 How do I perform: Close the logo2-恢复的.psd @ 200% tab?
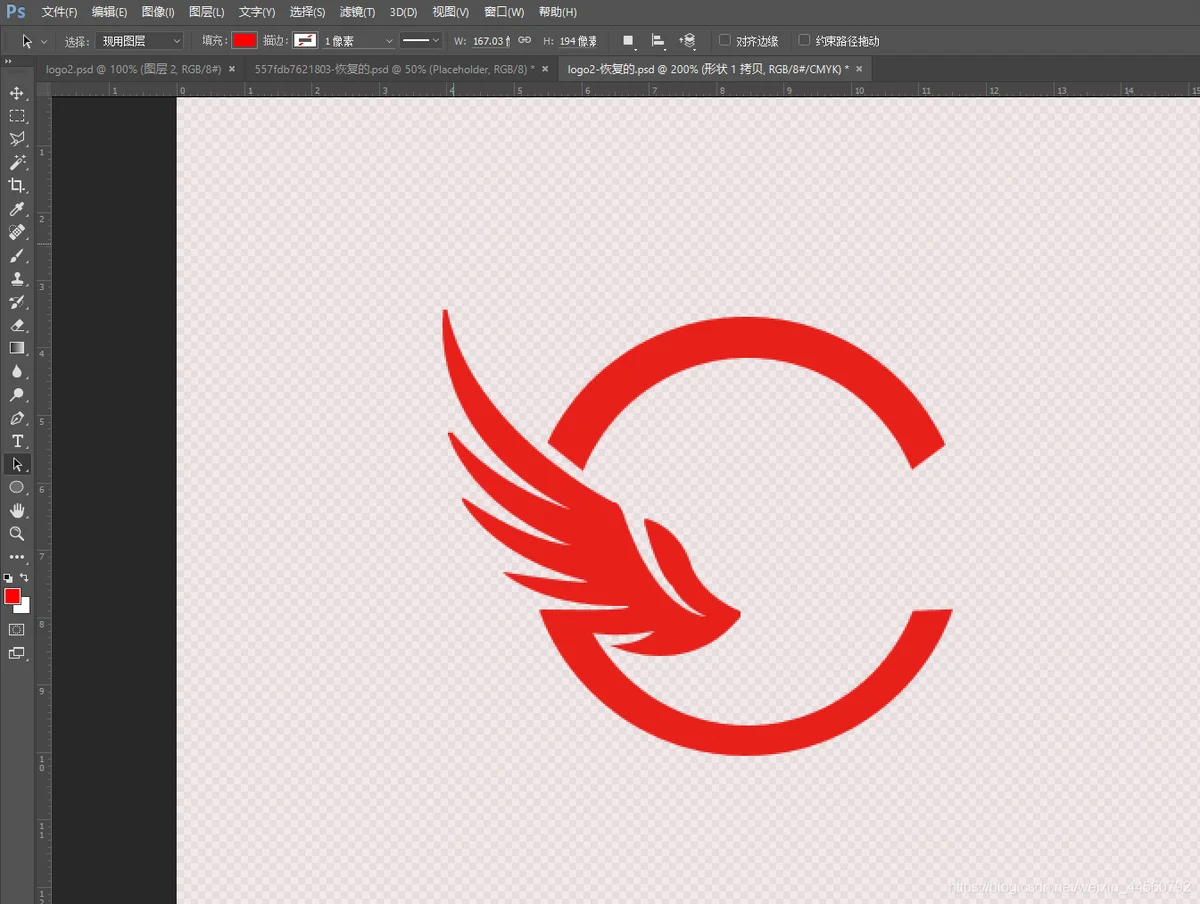click(859, 69)
